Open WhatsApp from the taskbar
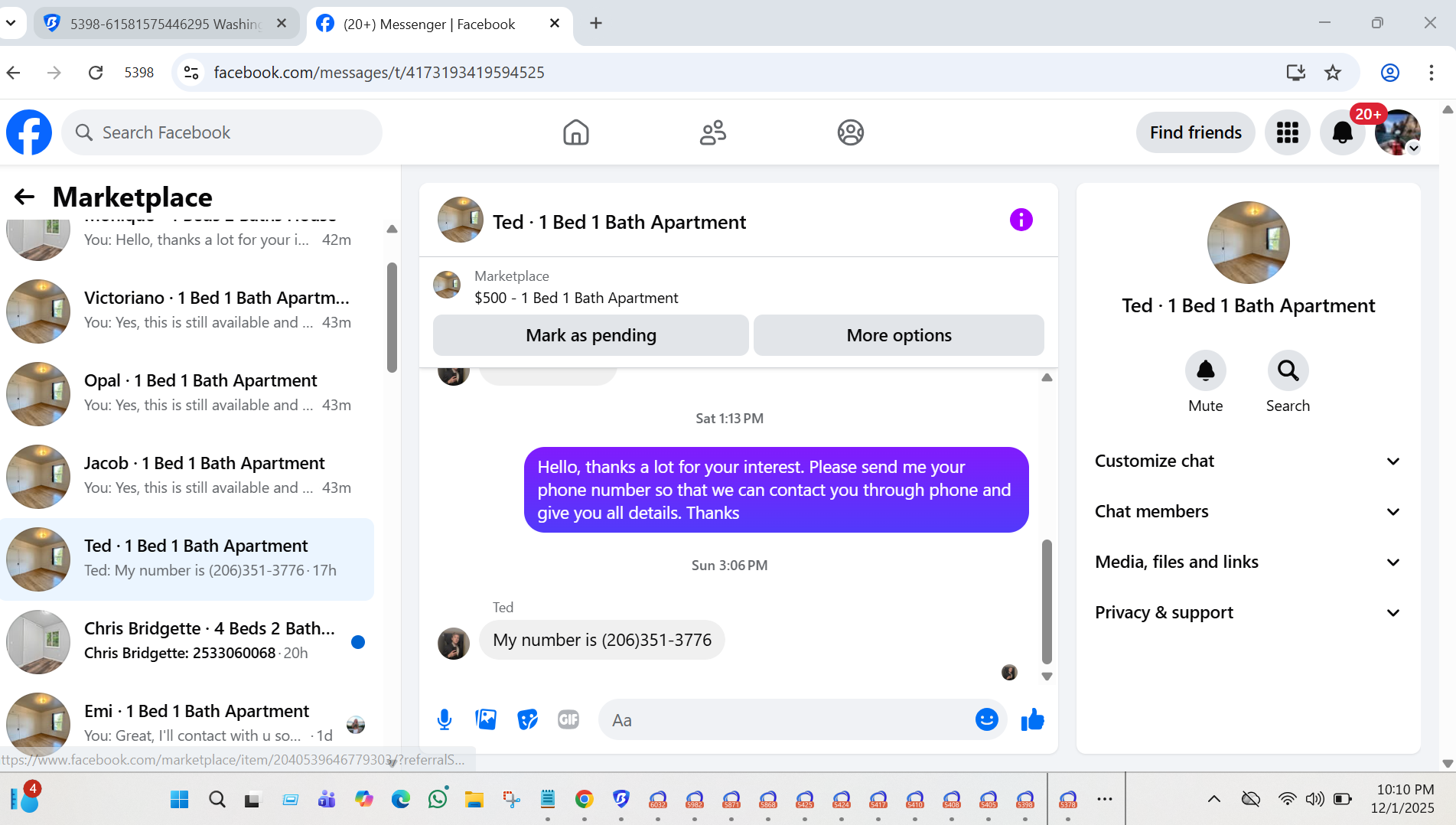 click(438, 800)
